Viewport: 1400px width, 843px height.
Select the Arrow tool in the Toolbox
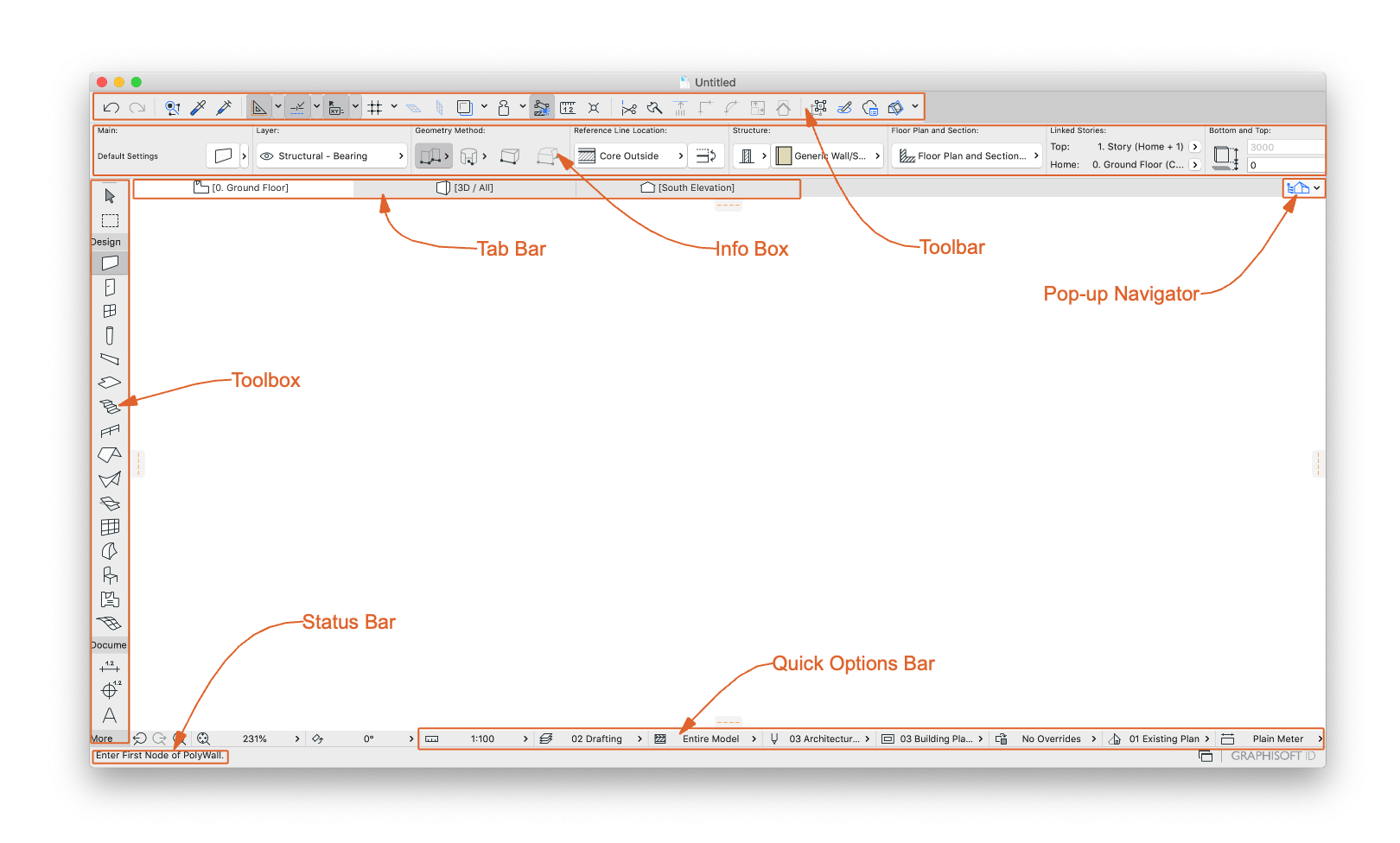[110, 196]
